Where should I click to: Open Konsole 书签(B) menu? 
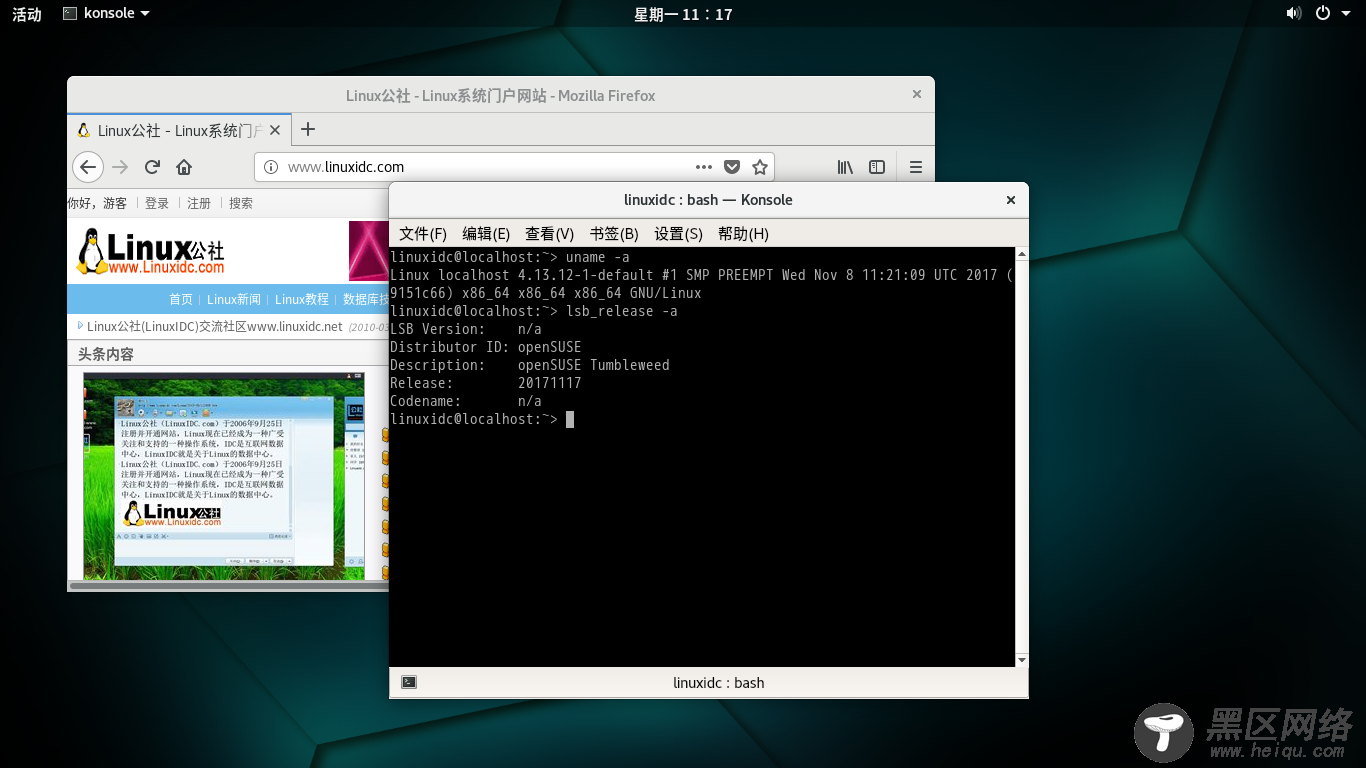pyautogui.click(x=614, y=233)
